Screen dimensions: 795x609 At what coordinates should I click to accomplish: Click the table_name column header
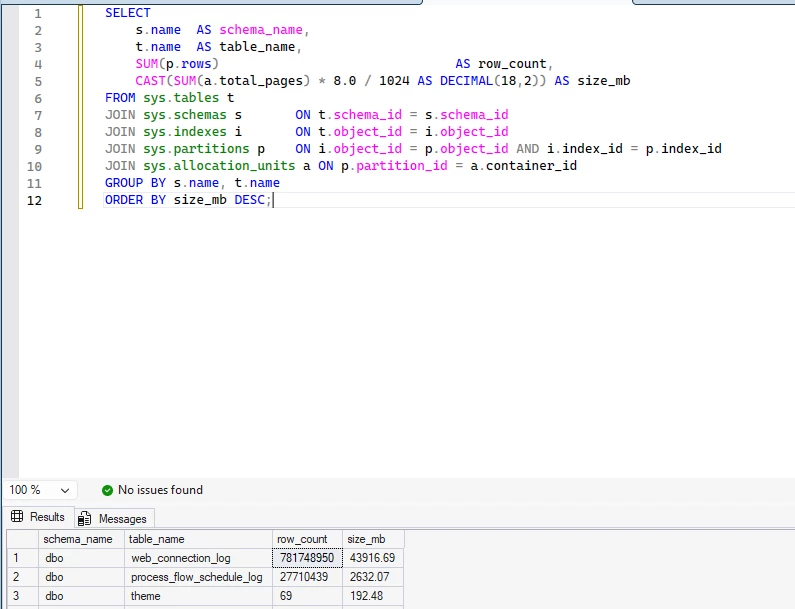tap(157, 539)
